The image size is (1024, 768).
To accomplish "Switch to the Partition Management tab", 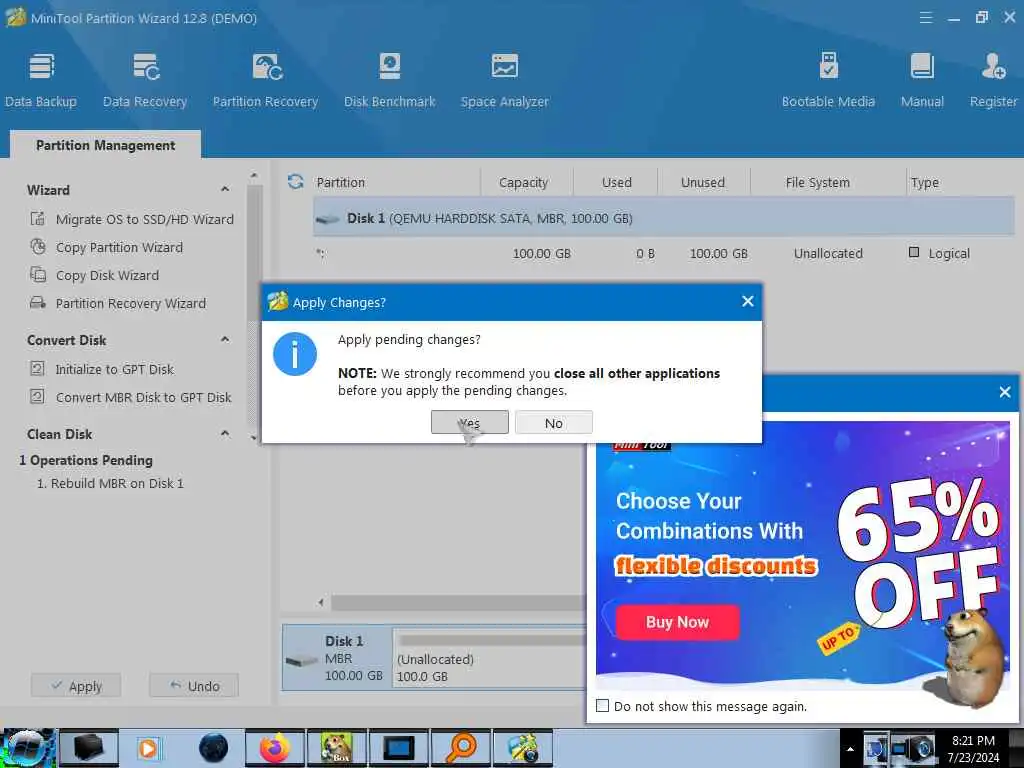I will [105, 145].
